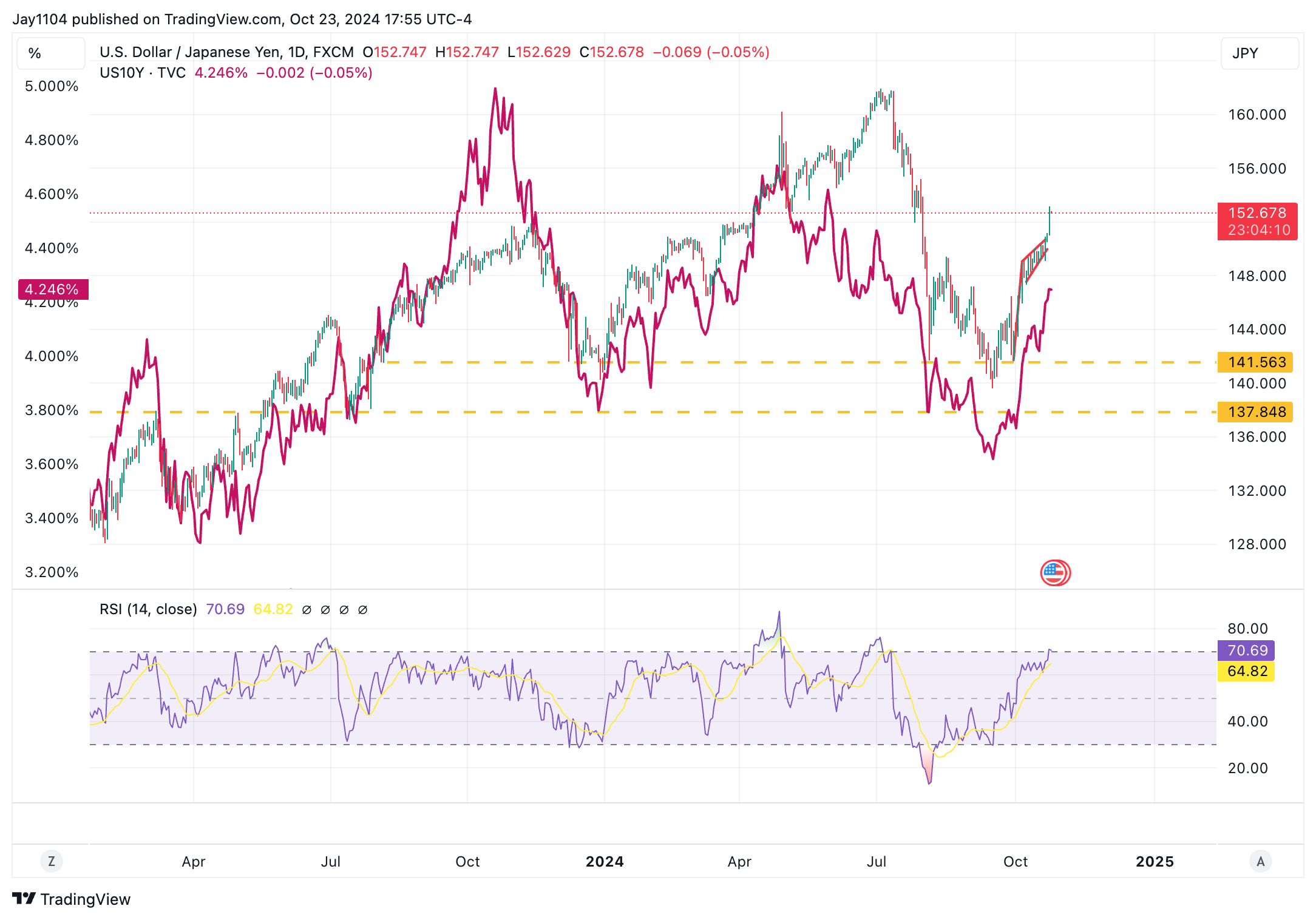This screenshot has height=920, width=1316.
Task: Click the TradingView logo at bottom left
Action: tap(71, 899)
